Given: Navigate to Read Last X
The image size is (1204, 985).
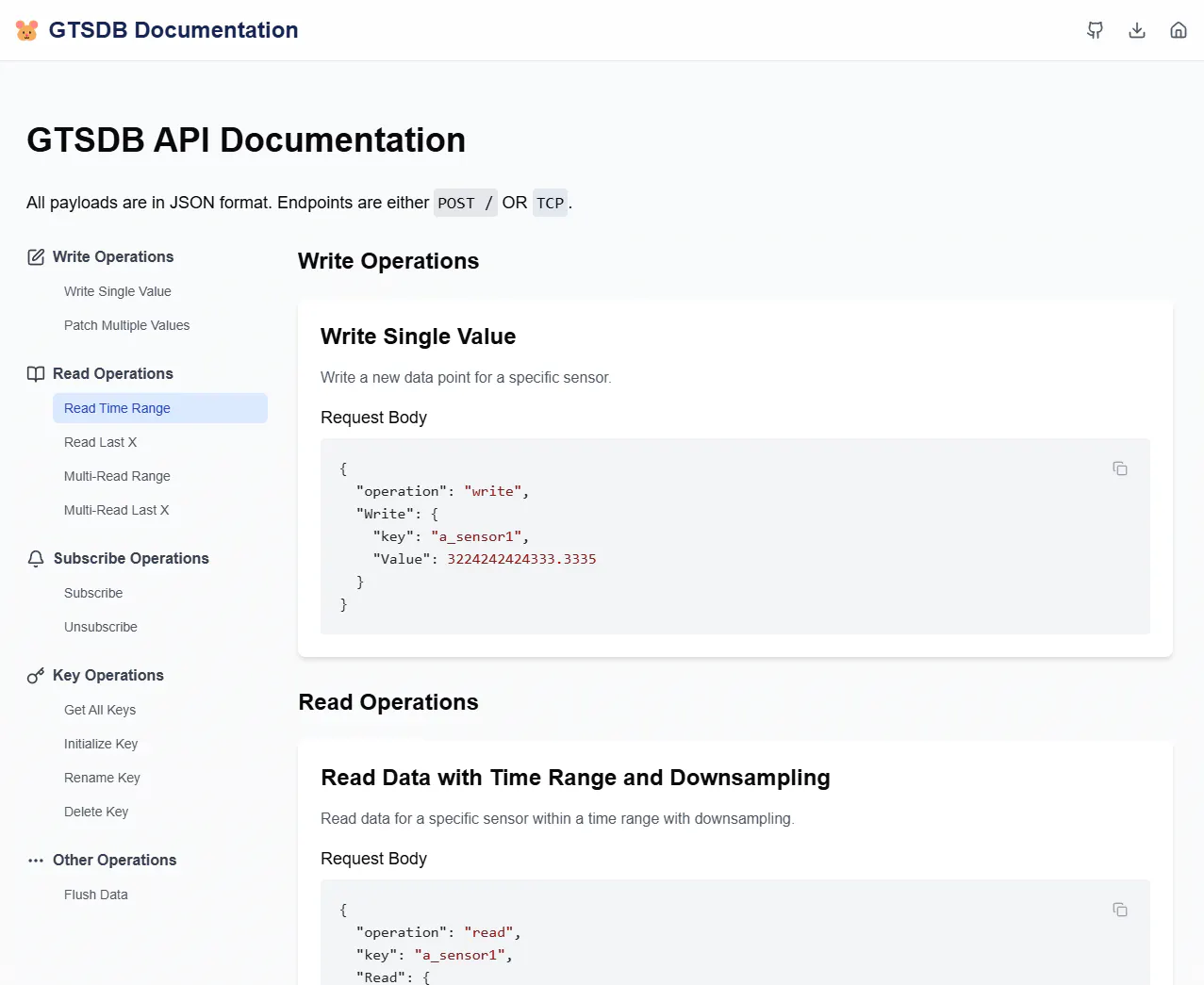Looking at the screenshot, I should pos(100,442).
